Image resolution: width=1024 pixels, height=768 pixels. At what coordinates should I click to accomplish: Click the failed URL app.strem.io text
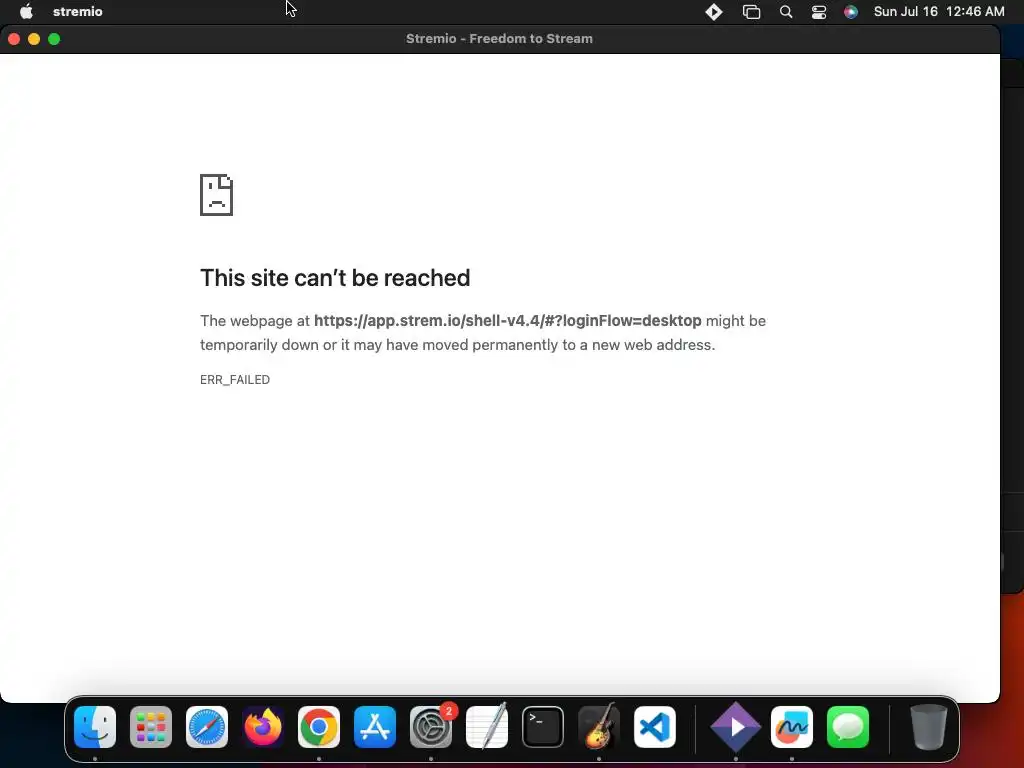click(x=507, y=321)
